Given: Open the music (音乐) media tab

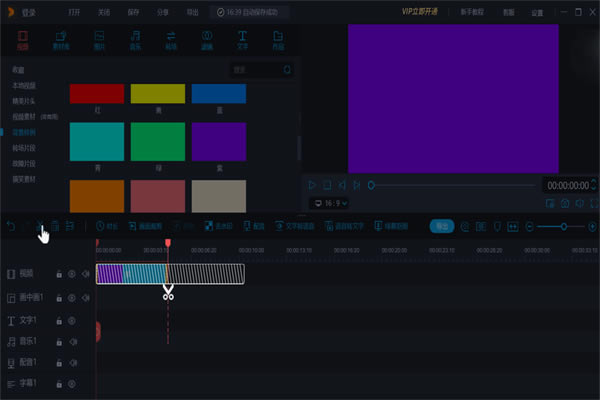Looking at the screenshot, I should coord(134,41).
